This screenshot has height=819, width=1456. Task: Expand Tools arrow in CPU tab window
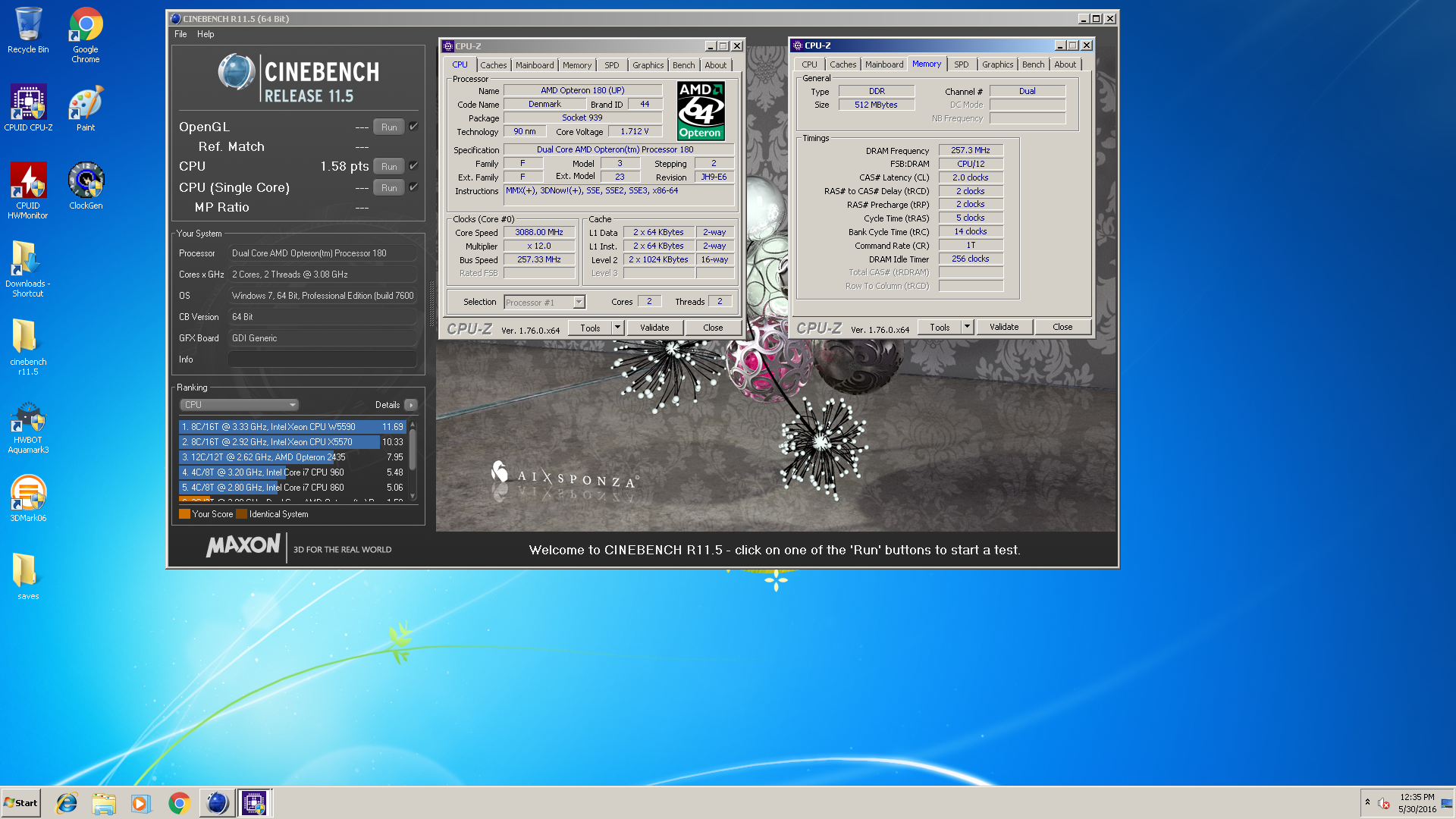pos(617,328)
